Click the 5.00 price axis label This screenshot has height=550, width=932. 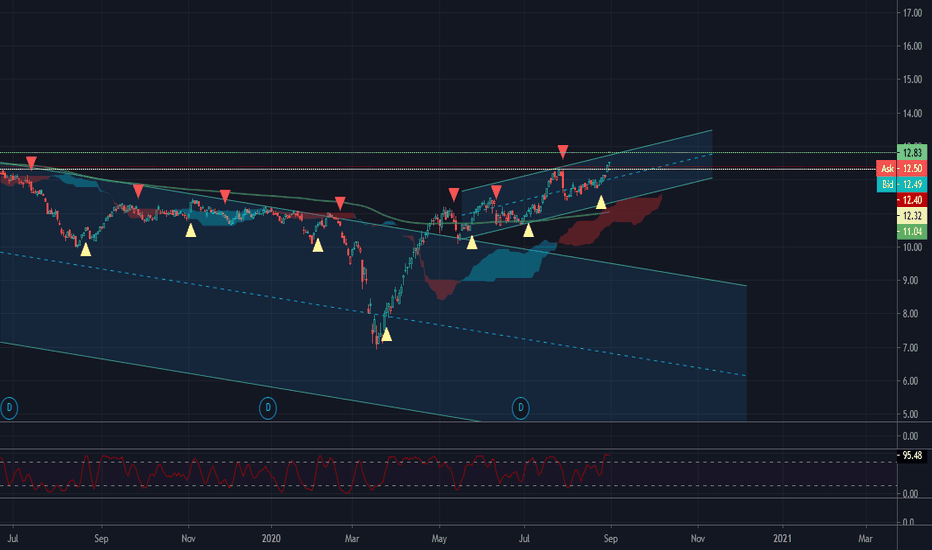pyautogui.click(x=910, y=414)
